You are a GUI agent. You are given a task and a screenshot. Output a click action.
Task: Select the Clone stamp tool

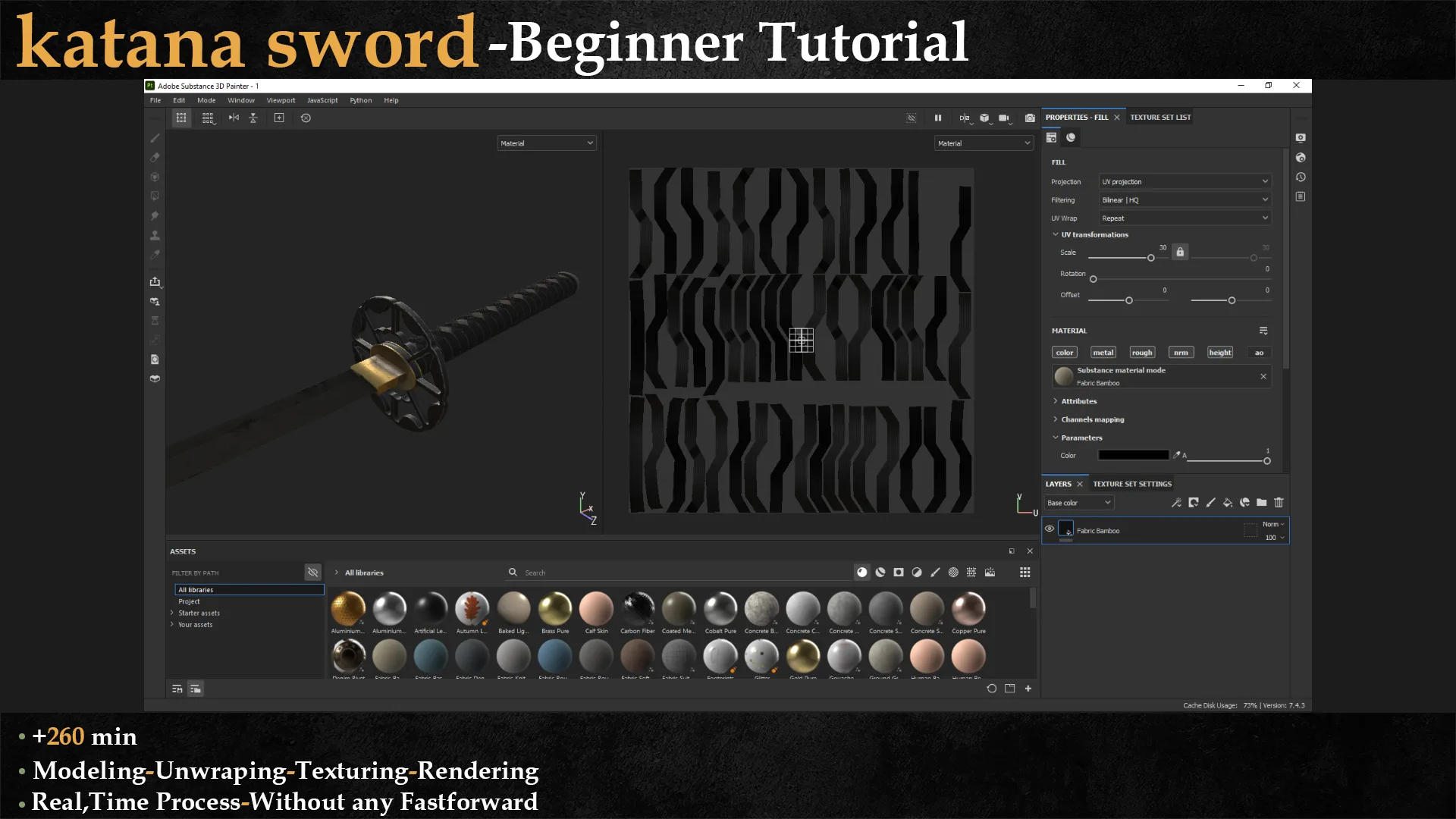pyautogui.click(x=155, y=234)
